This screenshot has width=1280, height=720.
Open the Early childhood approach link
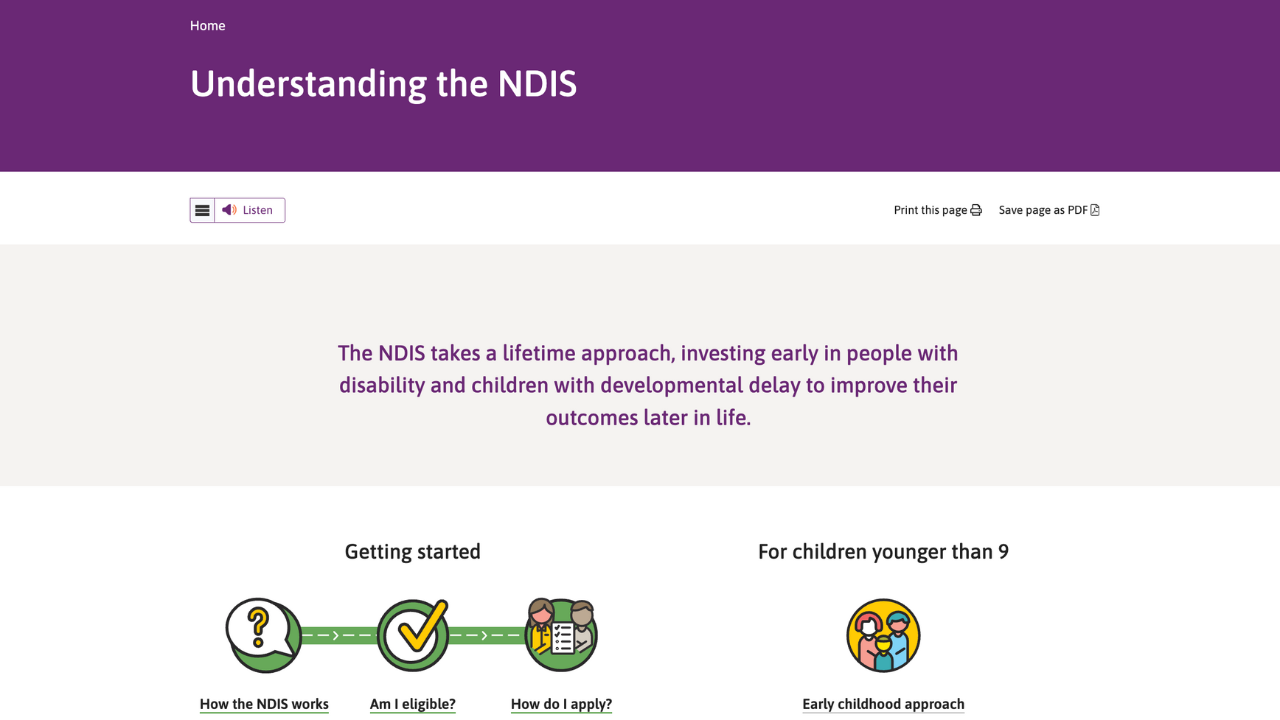click(883, 704)
